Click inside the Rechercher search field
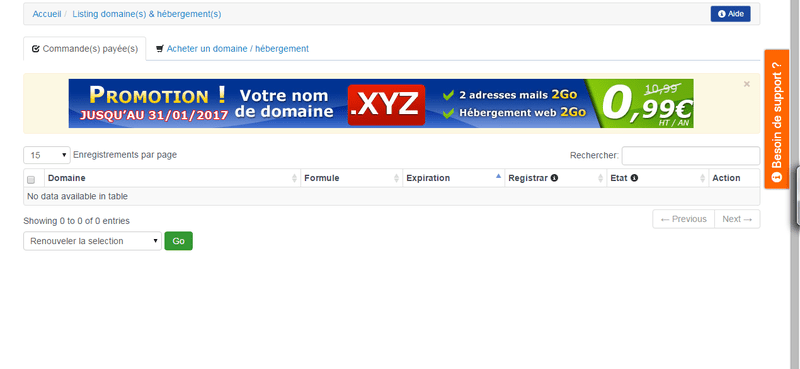The height and width of the screenshot is (369, 800). tap(691, 156)
